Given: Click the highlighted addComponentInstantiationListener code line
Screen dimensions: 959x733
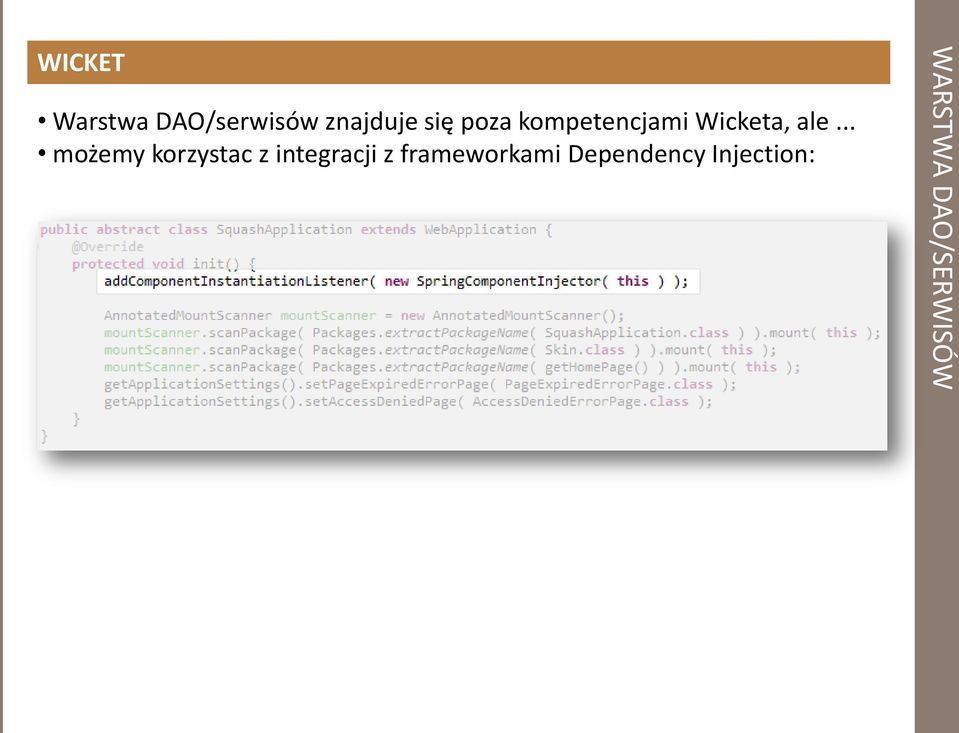Looking at the screenshot, I should click(398, 281).
